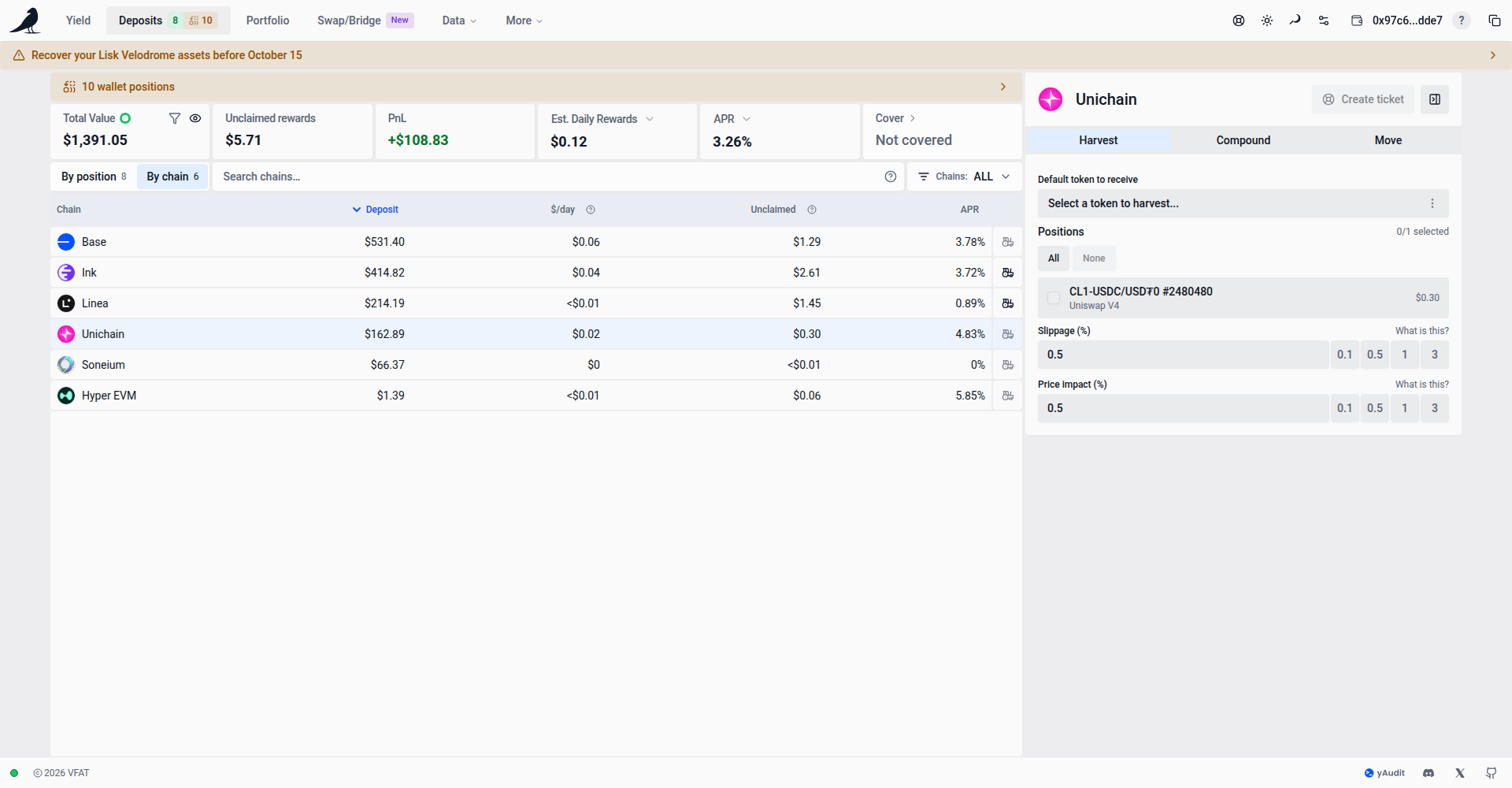Switch to By position view
The width and height of the screenshot is (1512, 788).
click(x=94, y=177)
